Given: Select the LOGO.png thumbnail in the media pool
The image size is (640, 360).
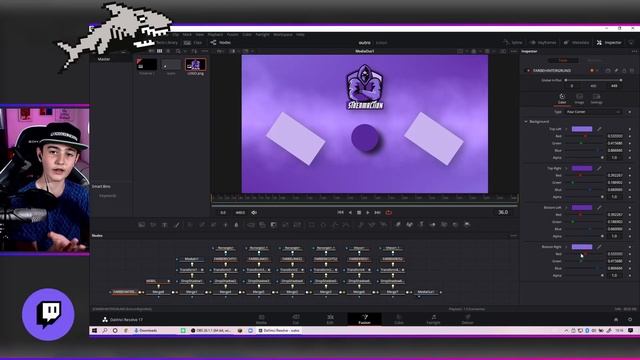Looking at the screenshot, I should pos(196,65).
